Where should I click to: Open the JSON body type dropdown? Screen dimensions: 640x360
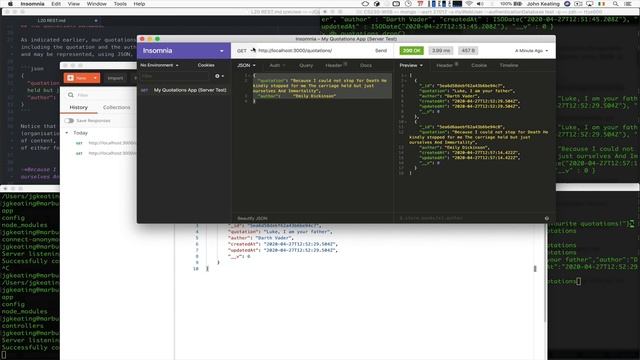click(246, 65)
